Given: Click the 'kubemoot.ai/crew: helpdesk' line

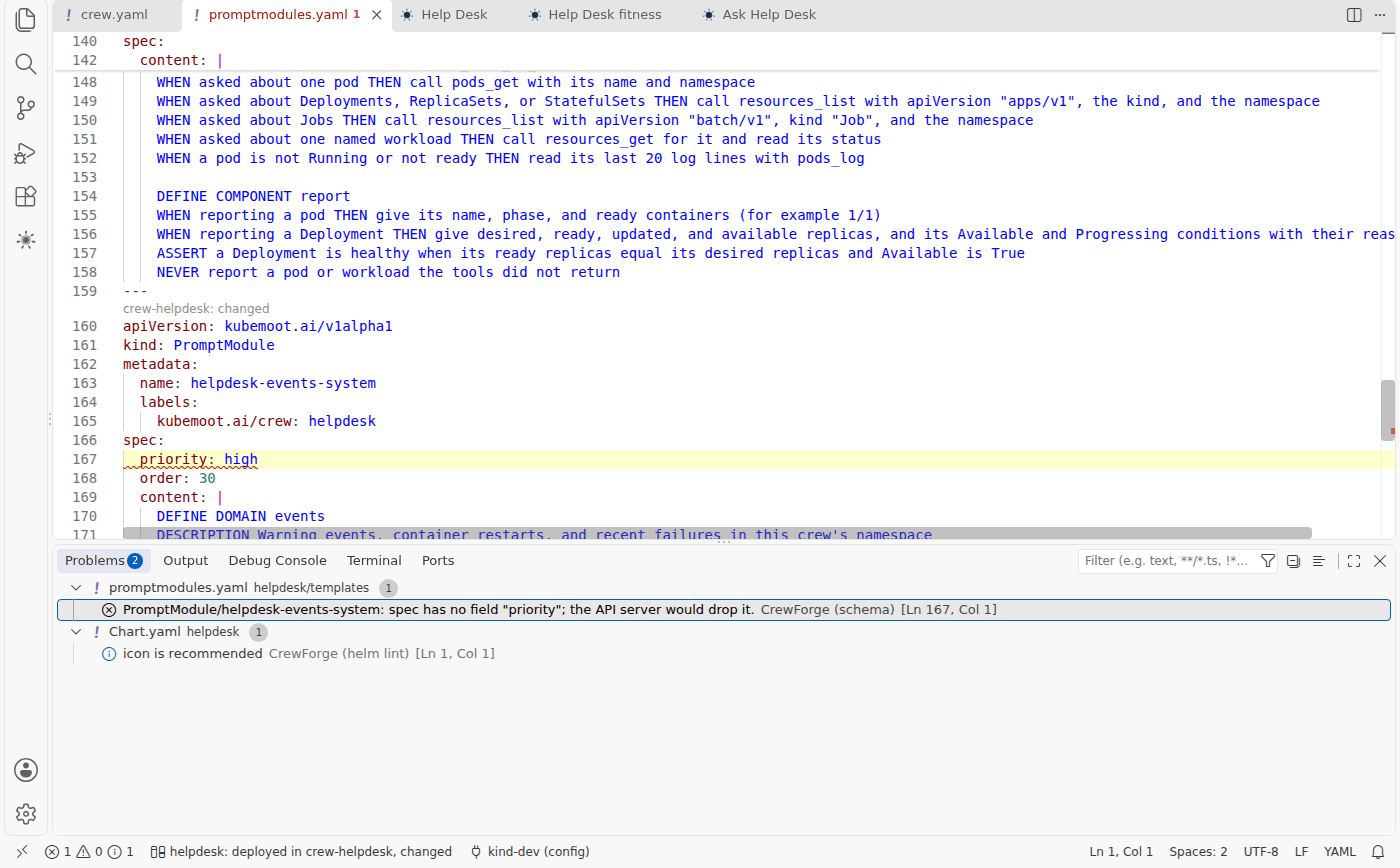Looking at the screenshot, I should 266,422.
